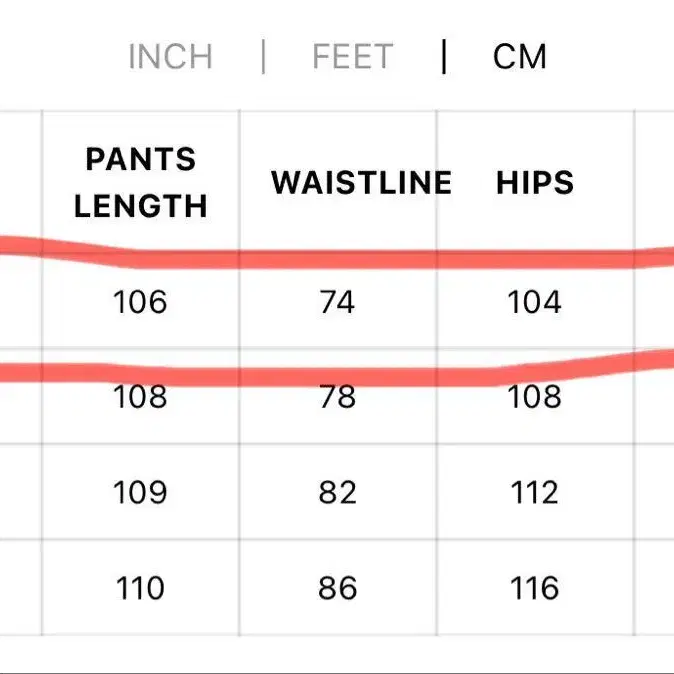Click the 108 value under HIPS
Image resolution: width=674 pixels, height=674 pixels.
[535, 397]
